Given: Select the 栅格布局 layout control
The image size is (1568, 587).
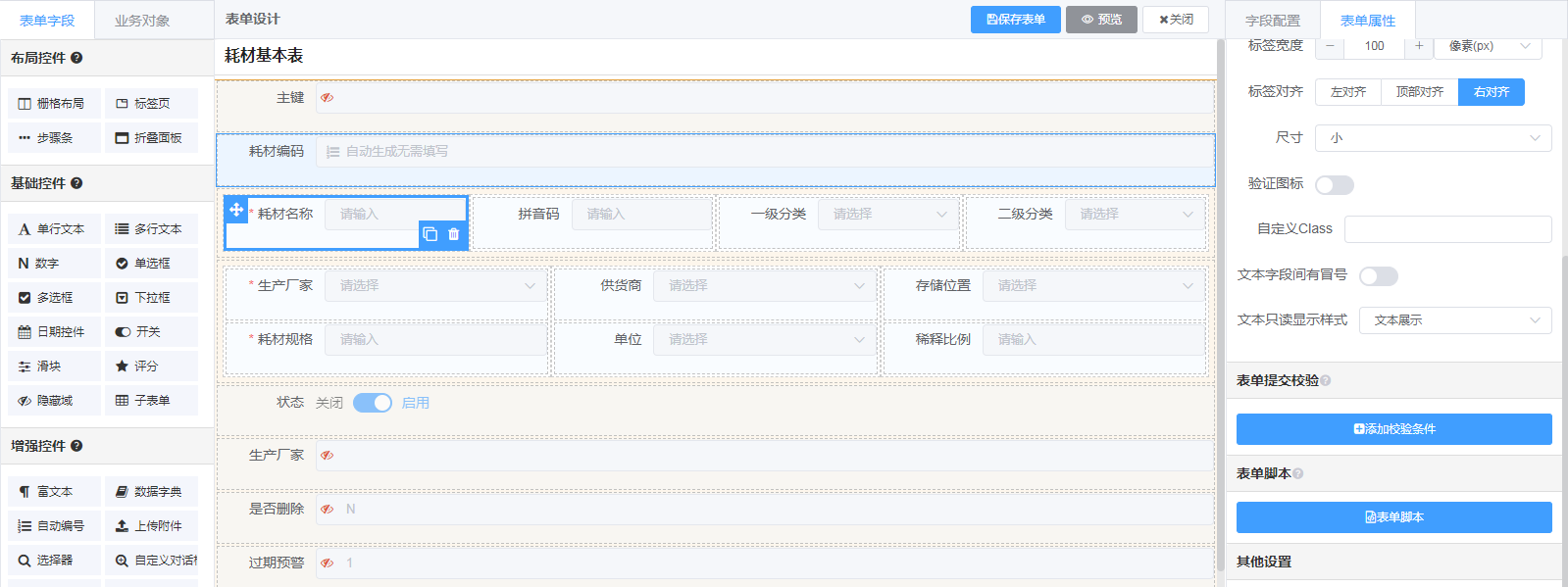Looking at the screenshot, I should 54,104.
